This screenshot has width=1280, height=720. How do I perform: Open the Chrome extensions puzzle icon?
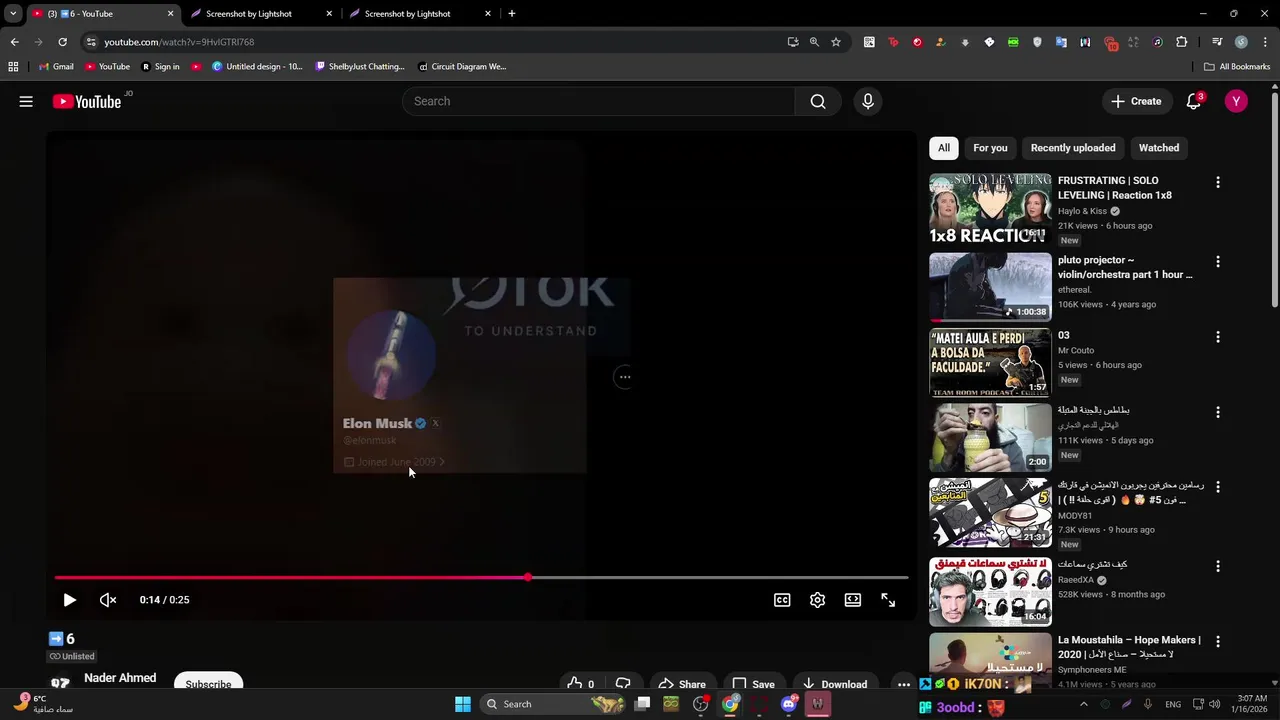coord(1182,42)
